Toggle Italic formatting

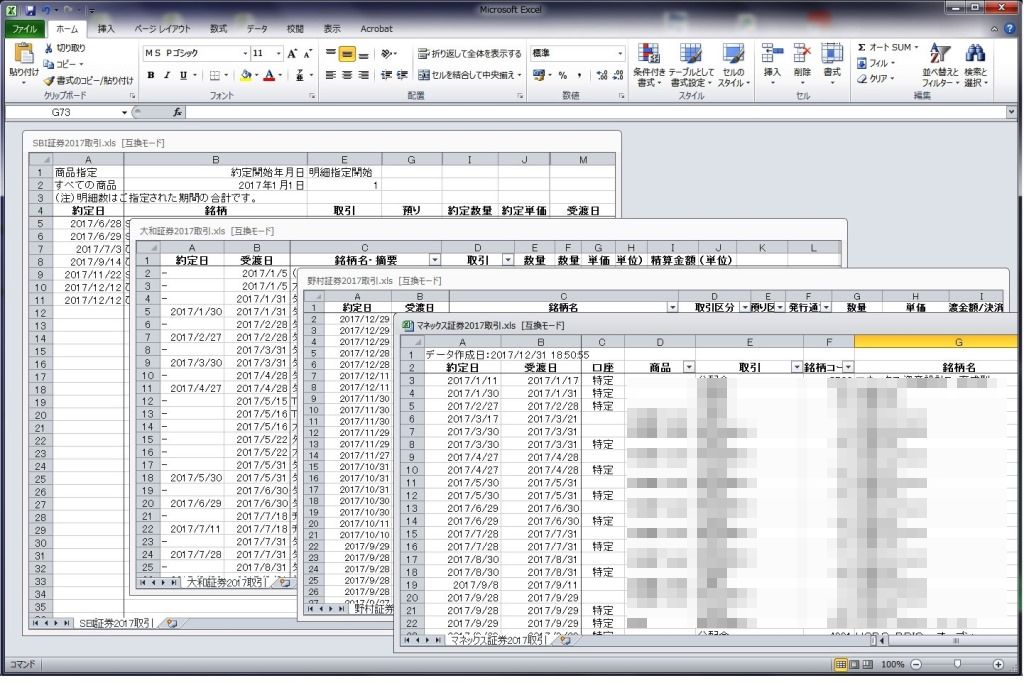(x=167, y=76)
